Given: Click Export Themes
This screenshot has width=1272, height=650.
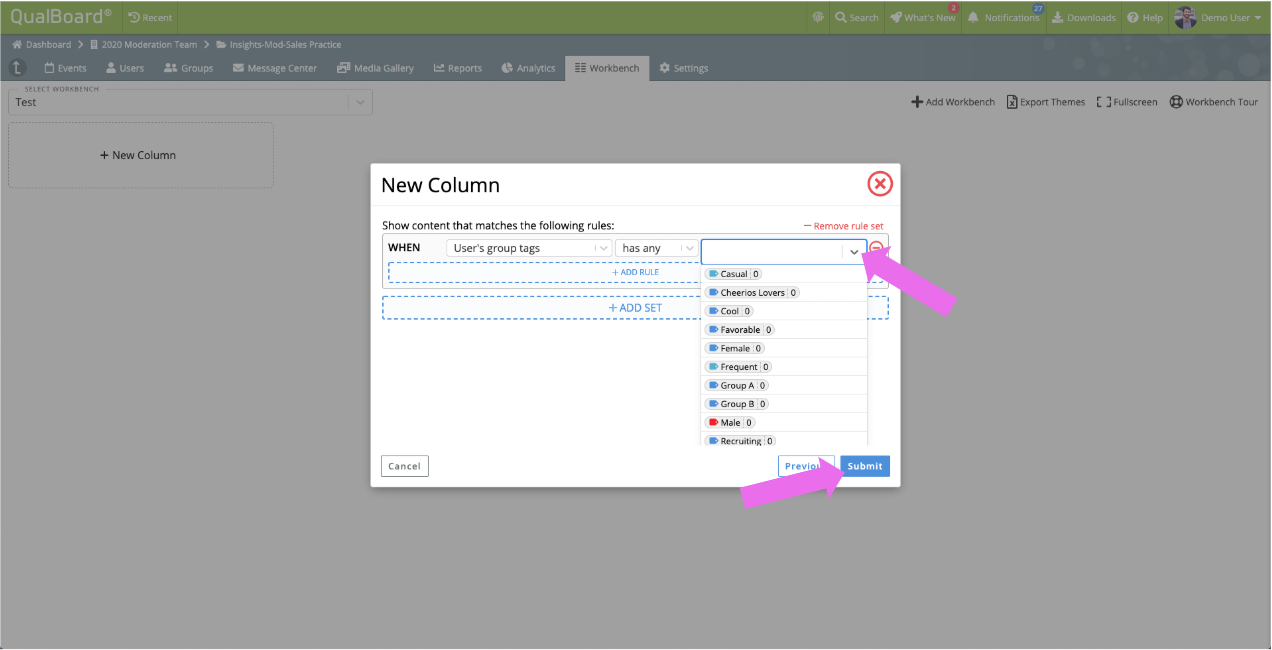Looking at the screenshot, I should pos(1046,102).
